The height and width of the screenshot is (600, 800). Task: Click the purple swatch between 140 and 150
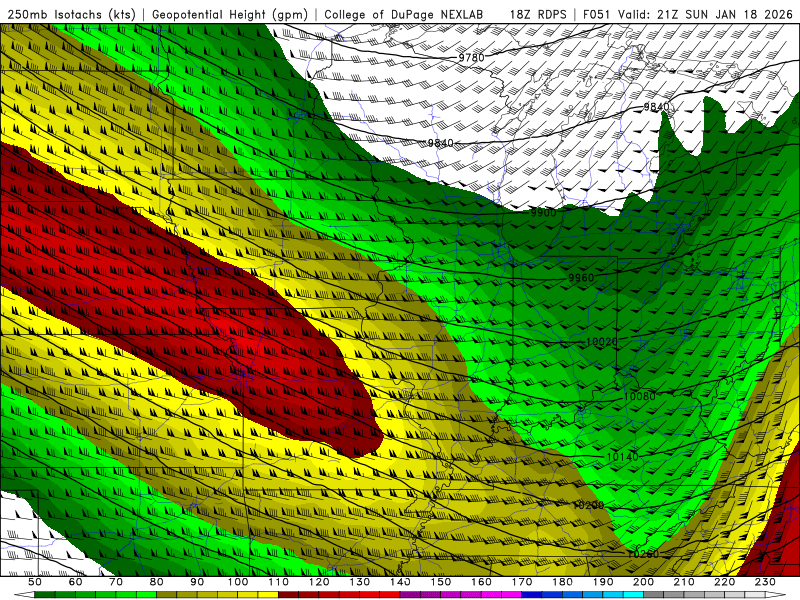410,595
